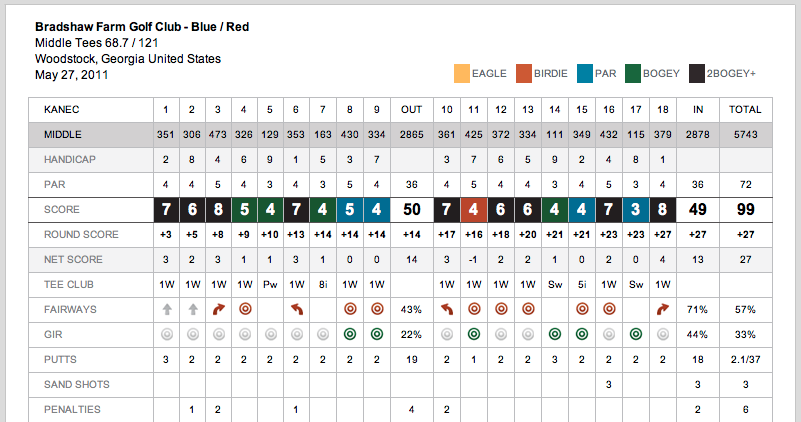
Task: Click the missed-right fairway arrow on hole 3
Action: coord(219,309)
